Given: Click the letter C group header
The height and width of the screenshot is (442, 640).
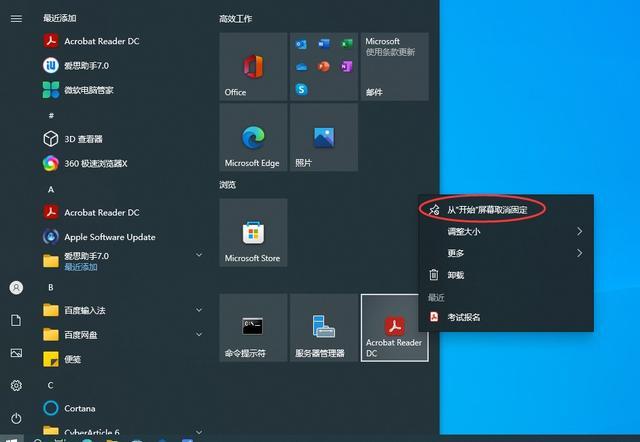Looking at the screenshot, I should [x=51, y=385].
